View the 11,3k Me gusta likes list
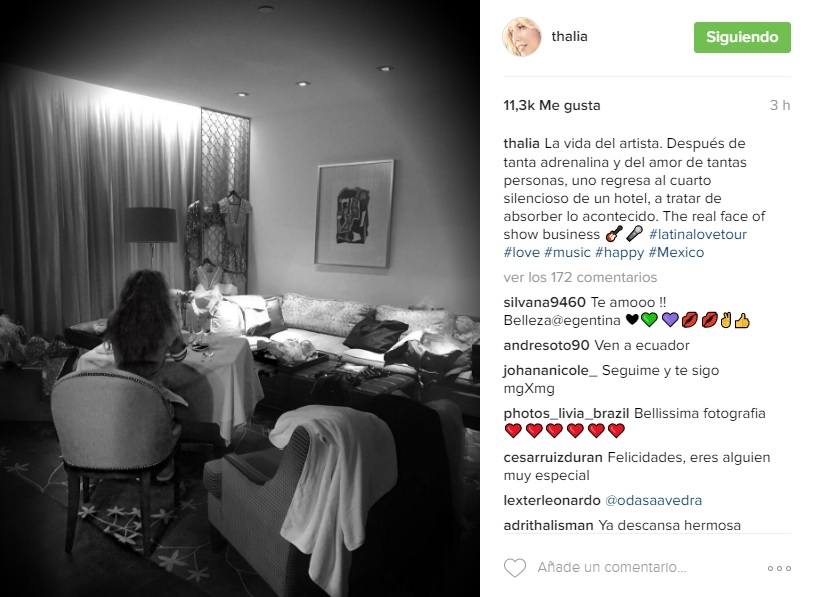Image resolution: width=819 pixels, height=597 pixels. tap(552, 106)
